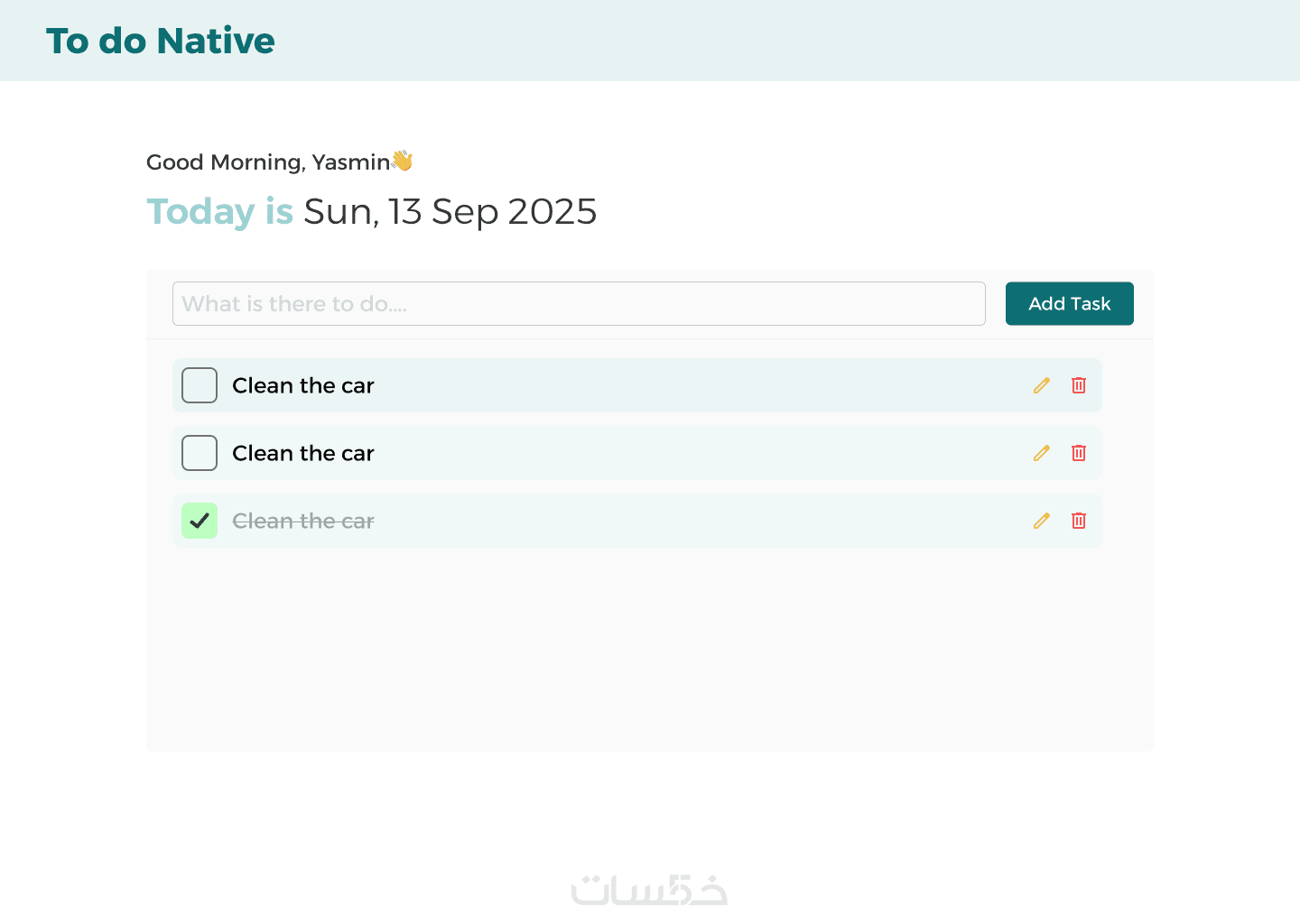Focus the "What is there to do" field
This screenshot has height=924, width=1300.
579,304
